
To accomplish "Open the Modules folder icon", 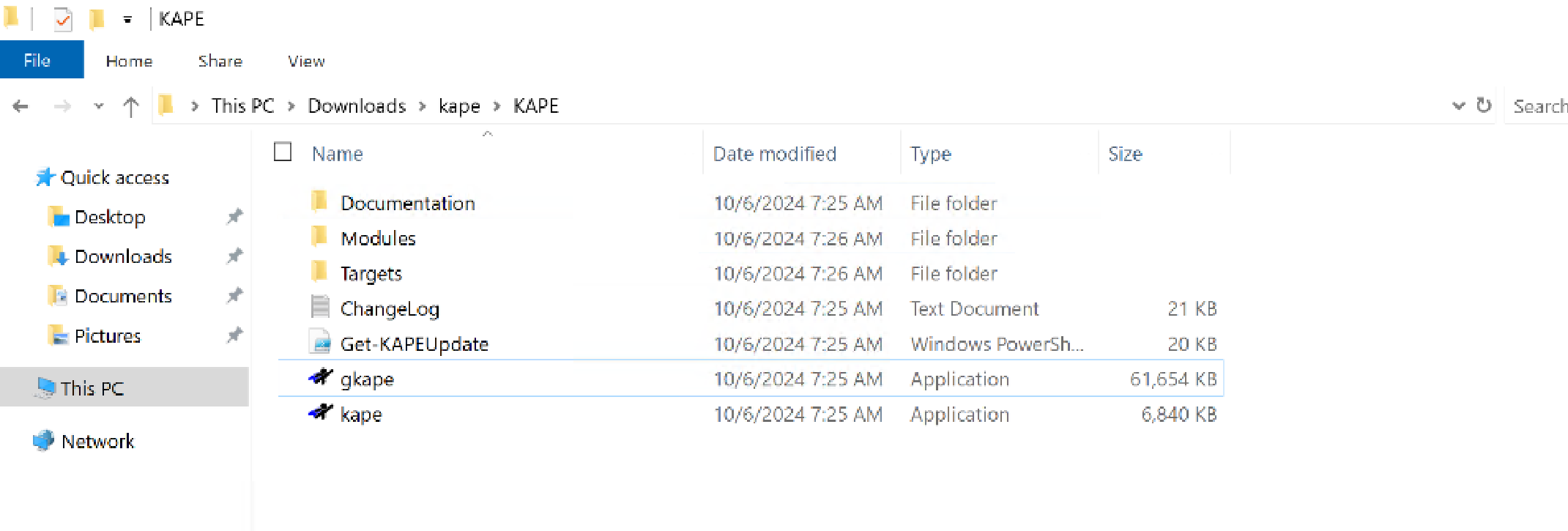I will click(x=319, y=237).
